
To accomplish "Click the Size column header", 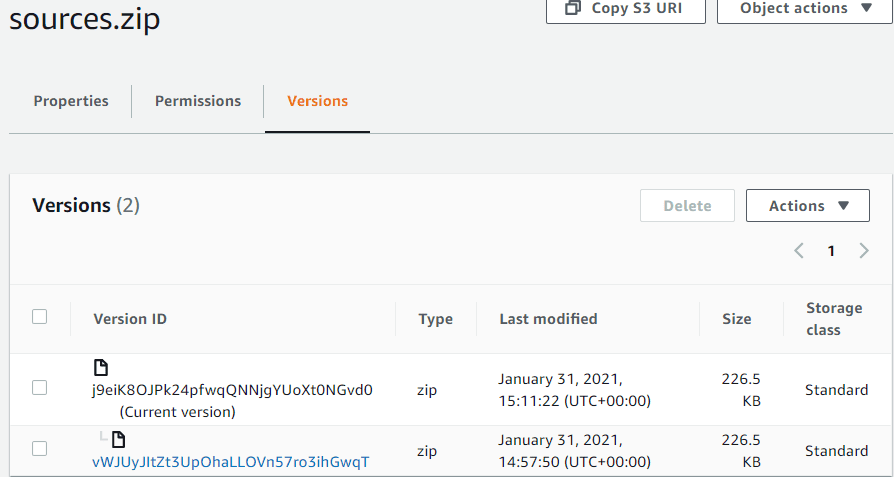I will point(736,319).
